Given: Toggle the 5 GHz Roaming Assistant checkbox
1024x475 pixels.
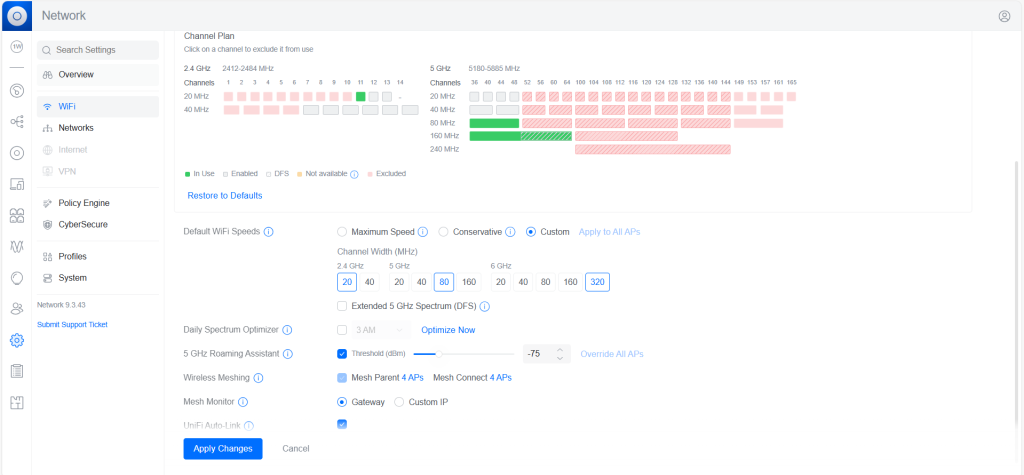Looking at the screenshot, I should point(342,354).
